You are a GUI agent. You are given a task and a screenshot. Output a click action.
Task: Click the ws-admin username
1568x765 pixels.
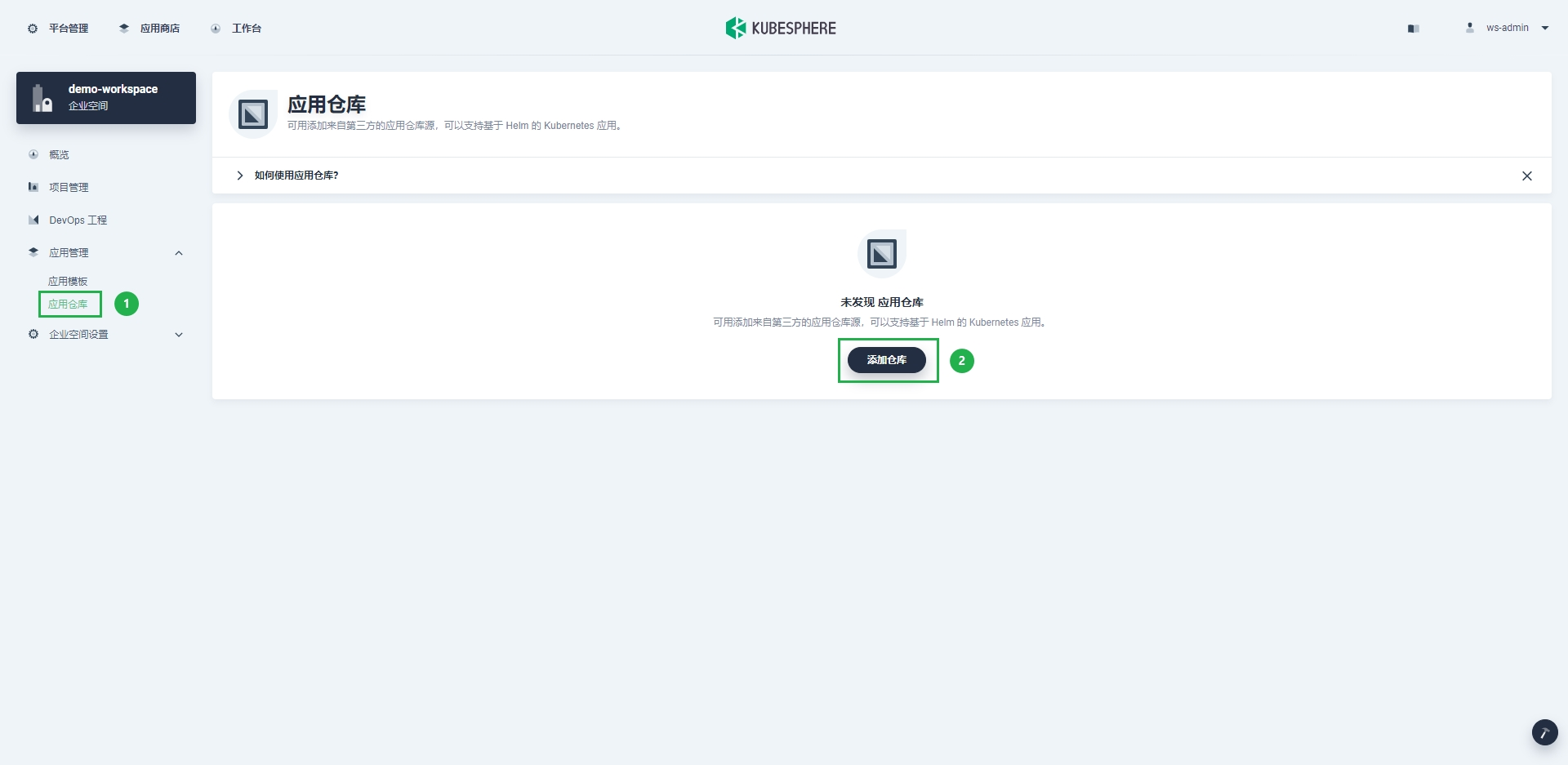click(1508, 28)
